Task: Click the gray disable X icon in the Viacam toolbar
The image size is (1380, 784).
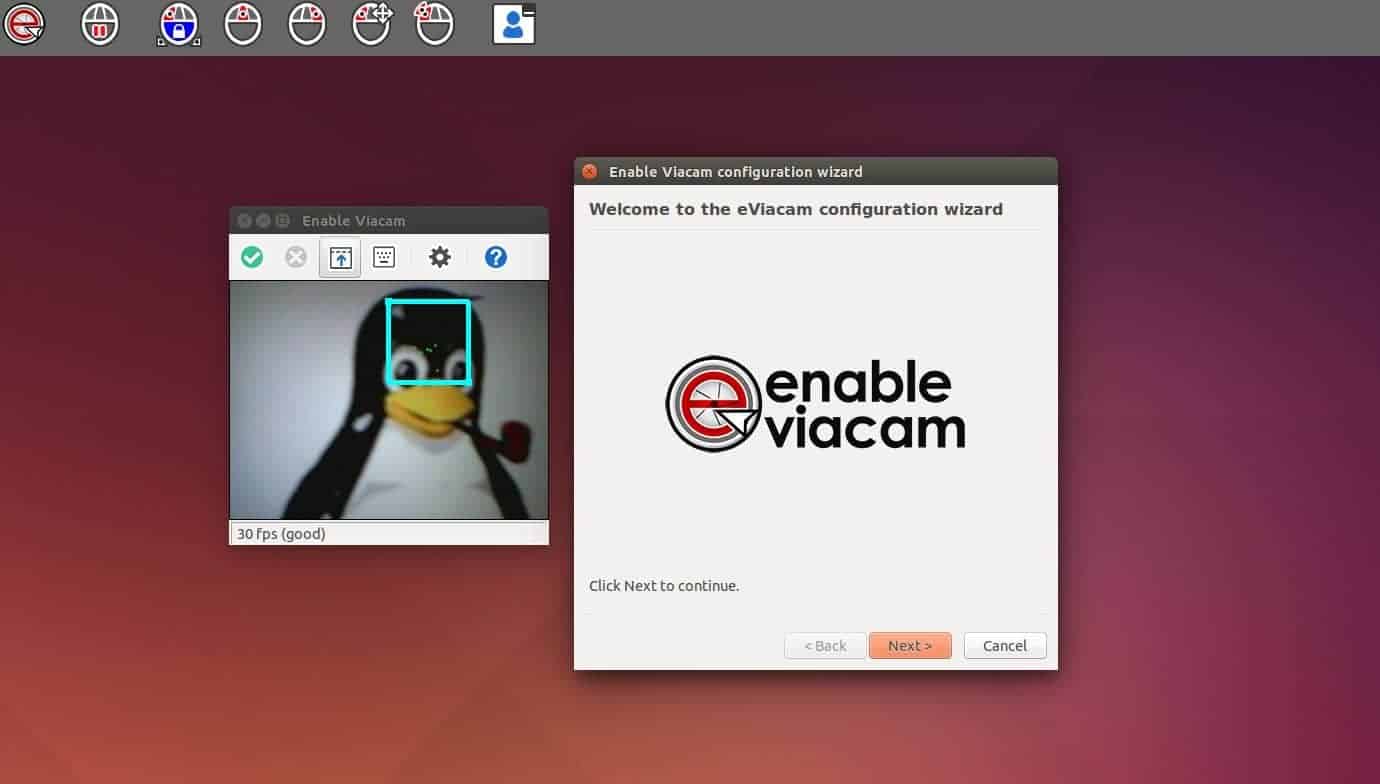Action: [x=296, y=257]
